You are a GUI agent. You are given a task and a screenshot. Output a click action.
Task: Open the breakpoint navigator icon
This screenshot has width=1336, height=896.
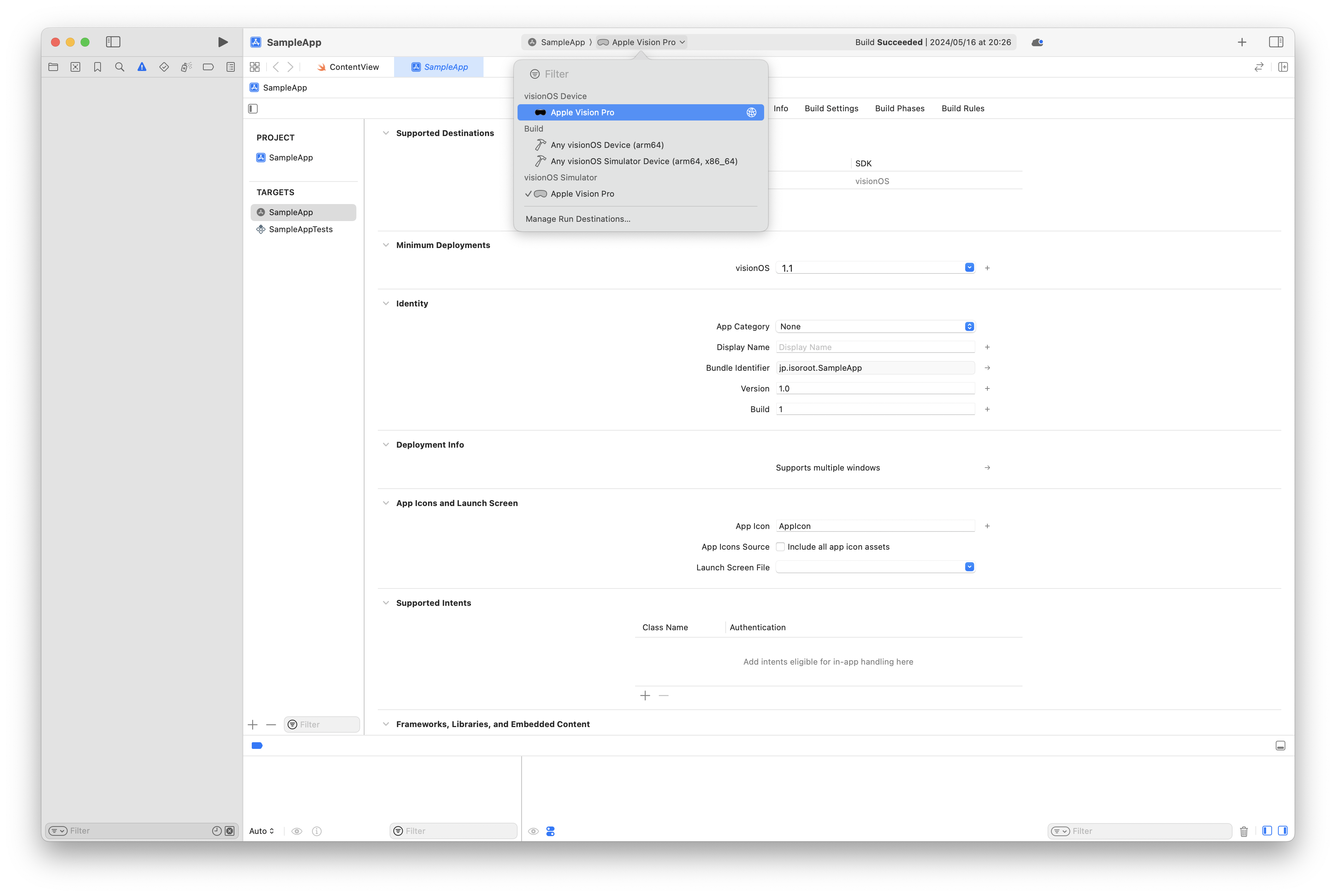click(208, 67)
